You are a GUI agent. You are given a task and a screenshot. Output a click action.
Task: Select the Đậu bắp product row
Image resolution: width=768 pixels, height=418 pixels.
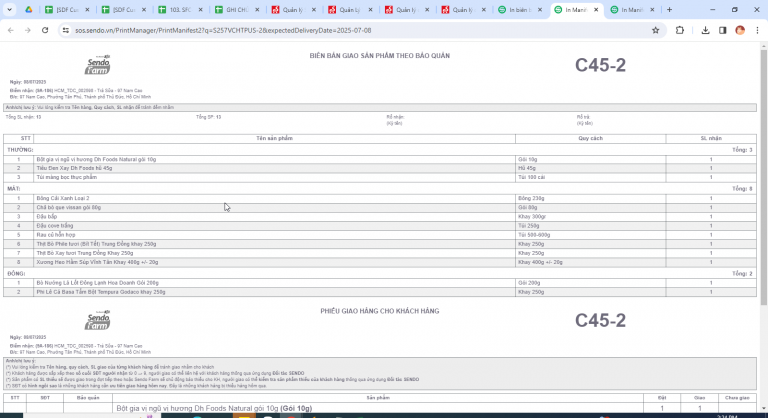click(x=380, y=217)
